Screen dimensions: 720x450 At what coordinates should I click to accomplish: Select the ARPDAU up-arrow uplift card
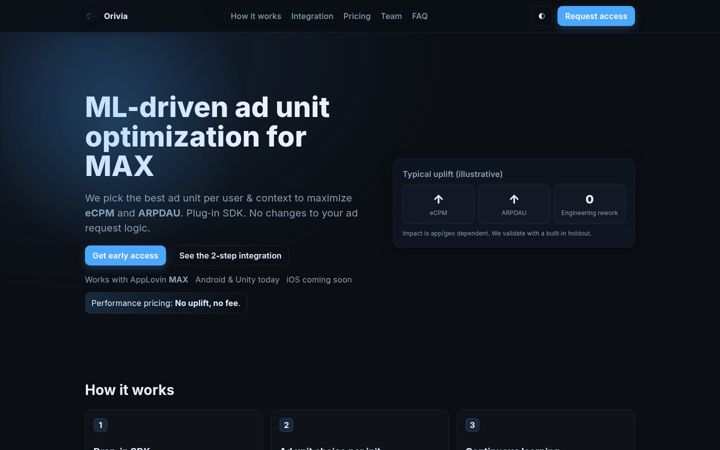(x=514, y=204)
